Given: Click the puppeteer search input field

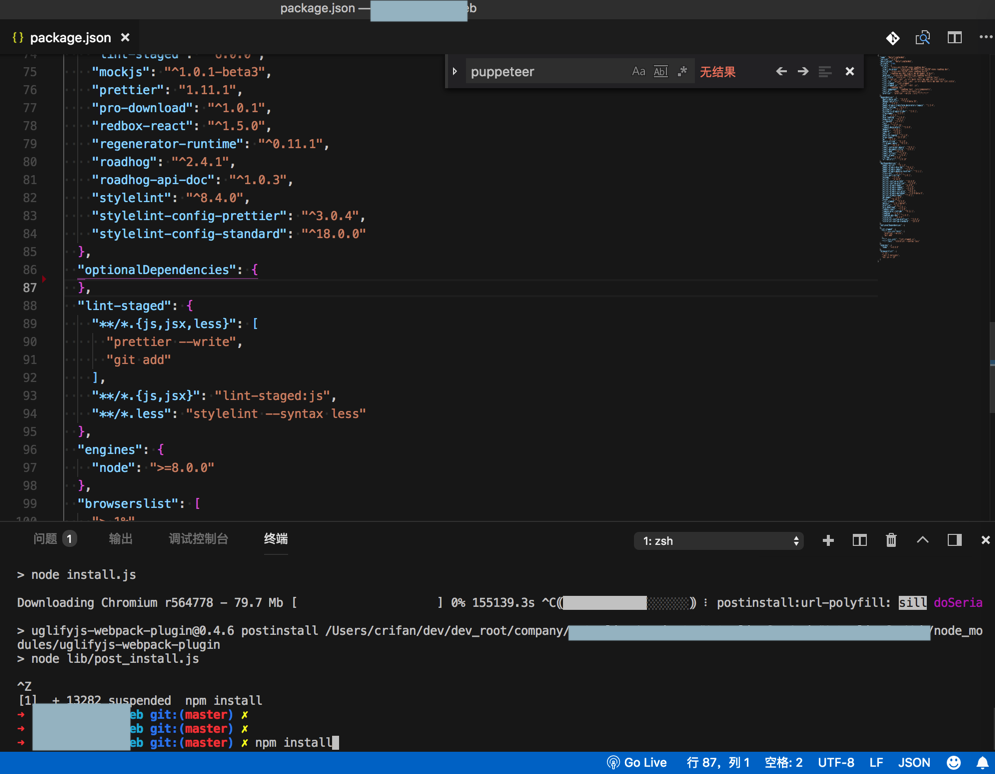Looking at the screenshot, I should (545, 72).
